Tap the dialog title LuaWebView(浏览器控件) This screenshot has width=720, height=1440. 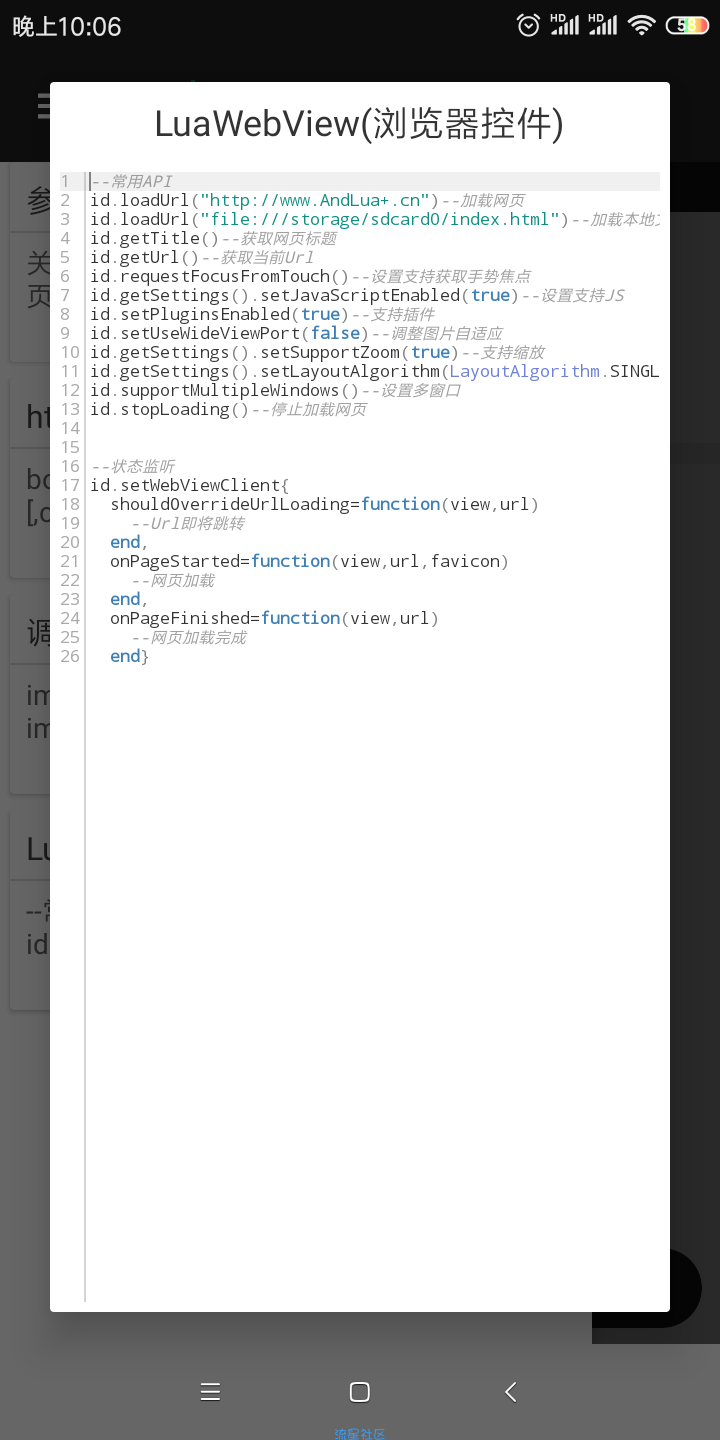click(359, 124)
